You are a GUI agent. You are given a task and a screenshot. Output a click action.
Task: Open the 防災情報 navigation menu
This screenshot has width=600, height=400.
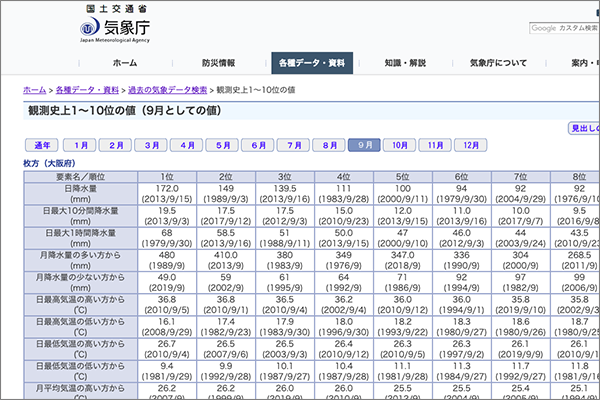coord(218,62)
